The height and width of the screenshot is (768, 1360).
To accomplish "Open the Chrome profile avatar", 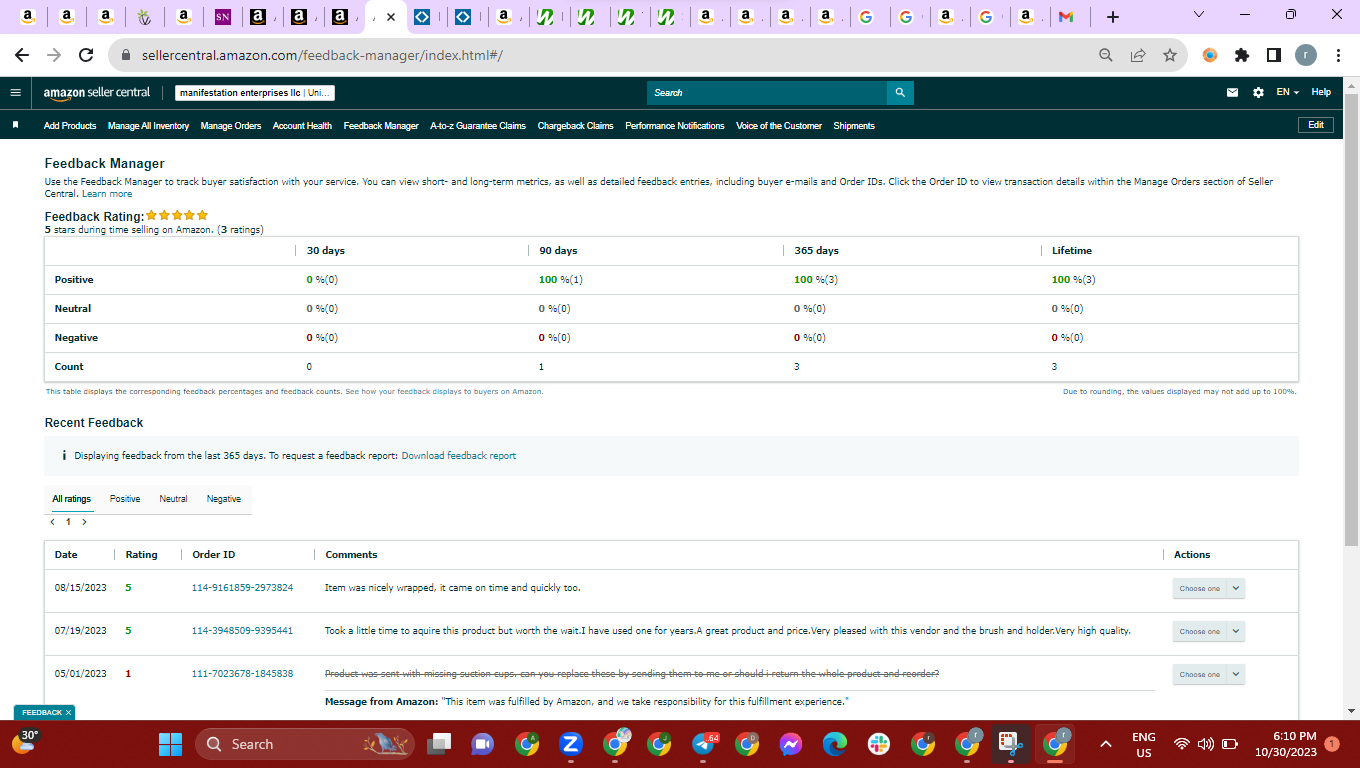I will 1306,55.
